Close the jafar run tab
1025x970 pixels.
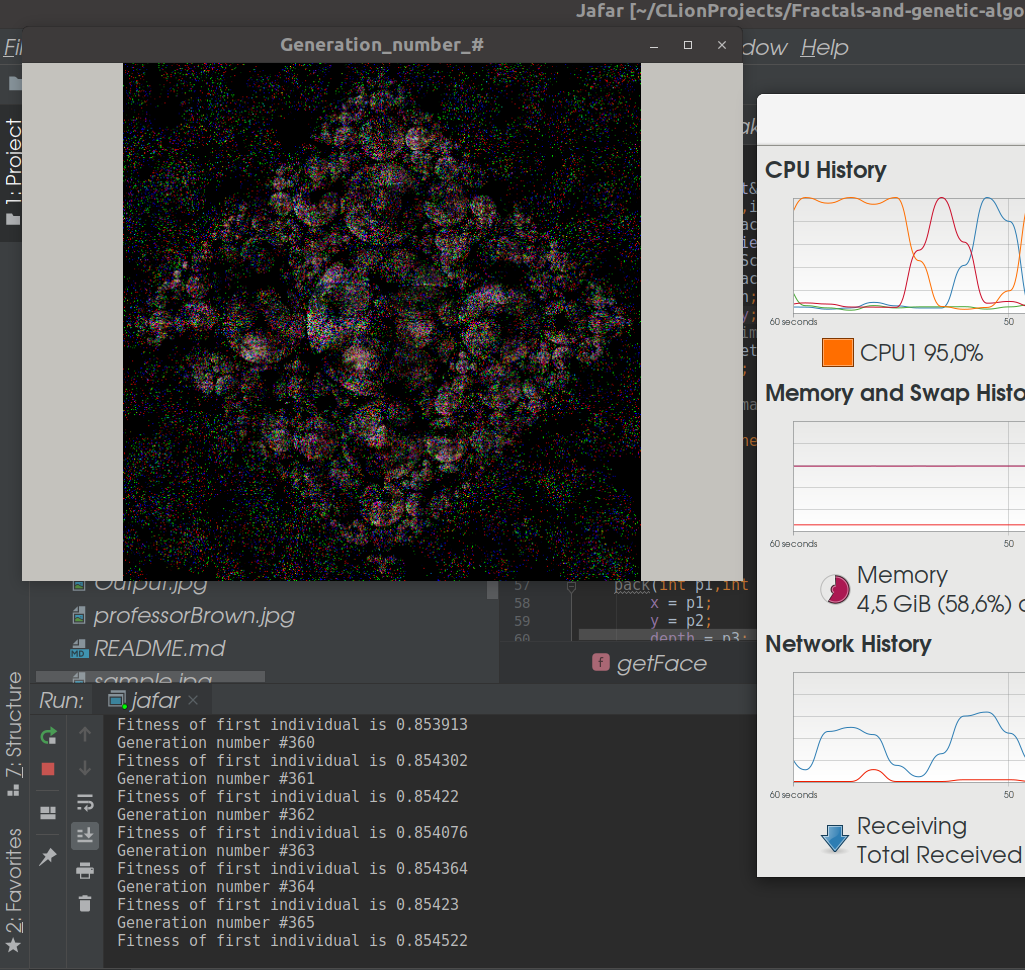[193, 700]
